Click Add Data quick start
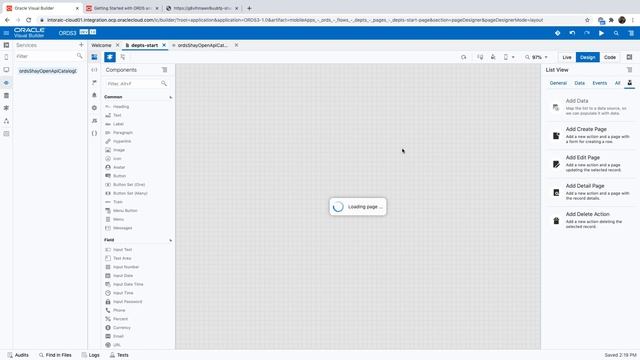The image size is (640, 360). (x=590, y=106)
